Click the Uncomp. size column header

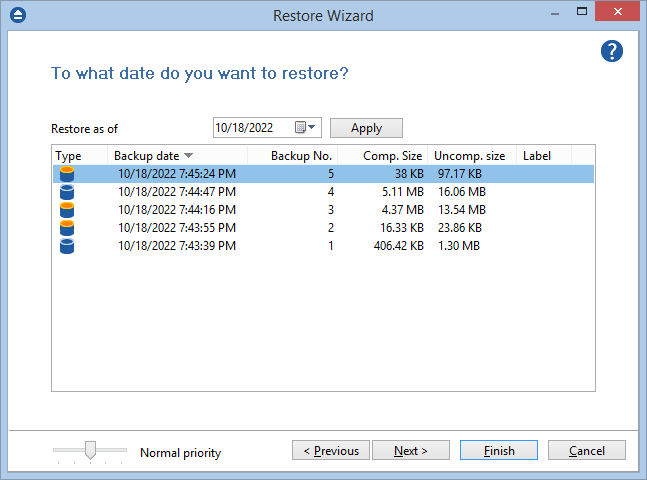coord(471,156)
